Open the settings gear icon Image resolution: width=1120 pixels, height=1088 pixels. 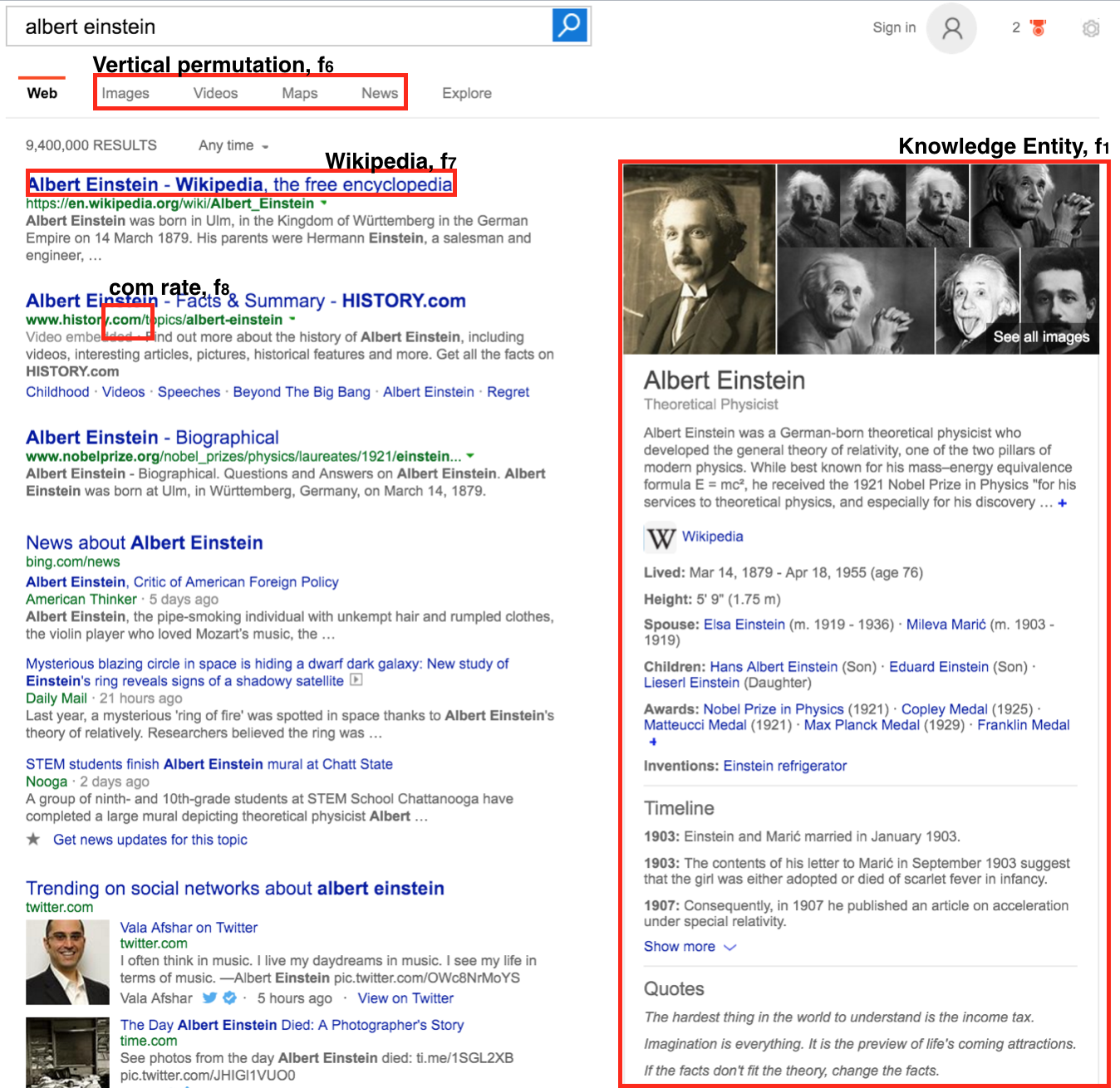pyautogui.click(x=1091, y=28)
